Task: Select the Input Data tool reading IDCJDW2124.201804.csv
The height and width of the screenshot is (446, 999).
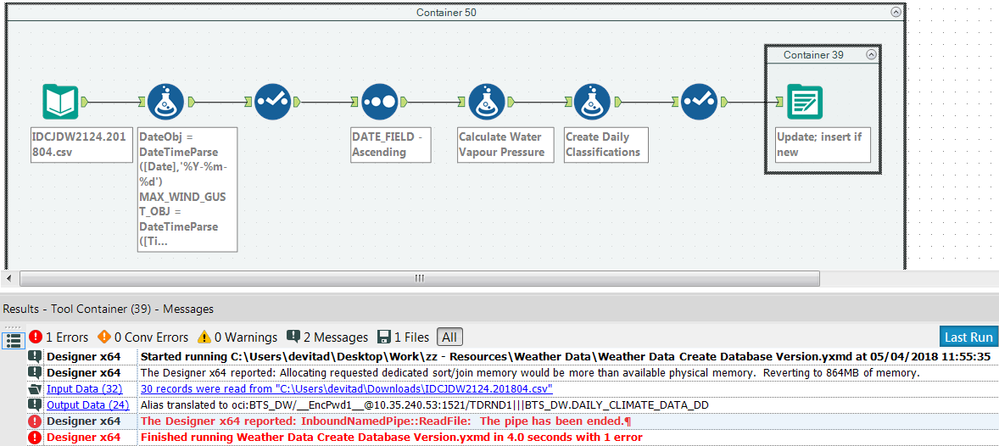Action: (61, 101)
